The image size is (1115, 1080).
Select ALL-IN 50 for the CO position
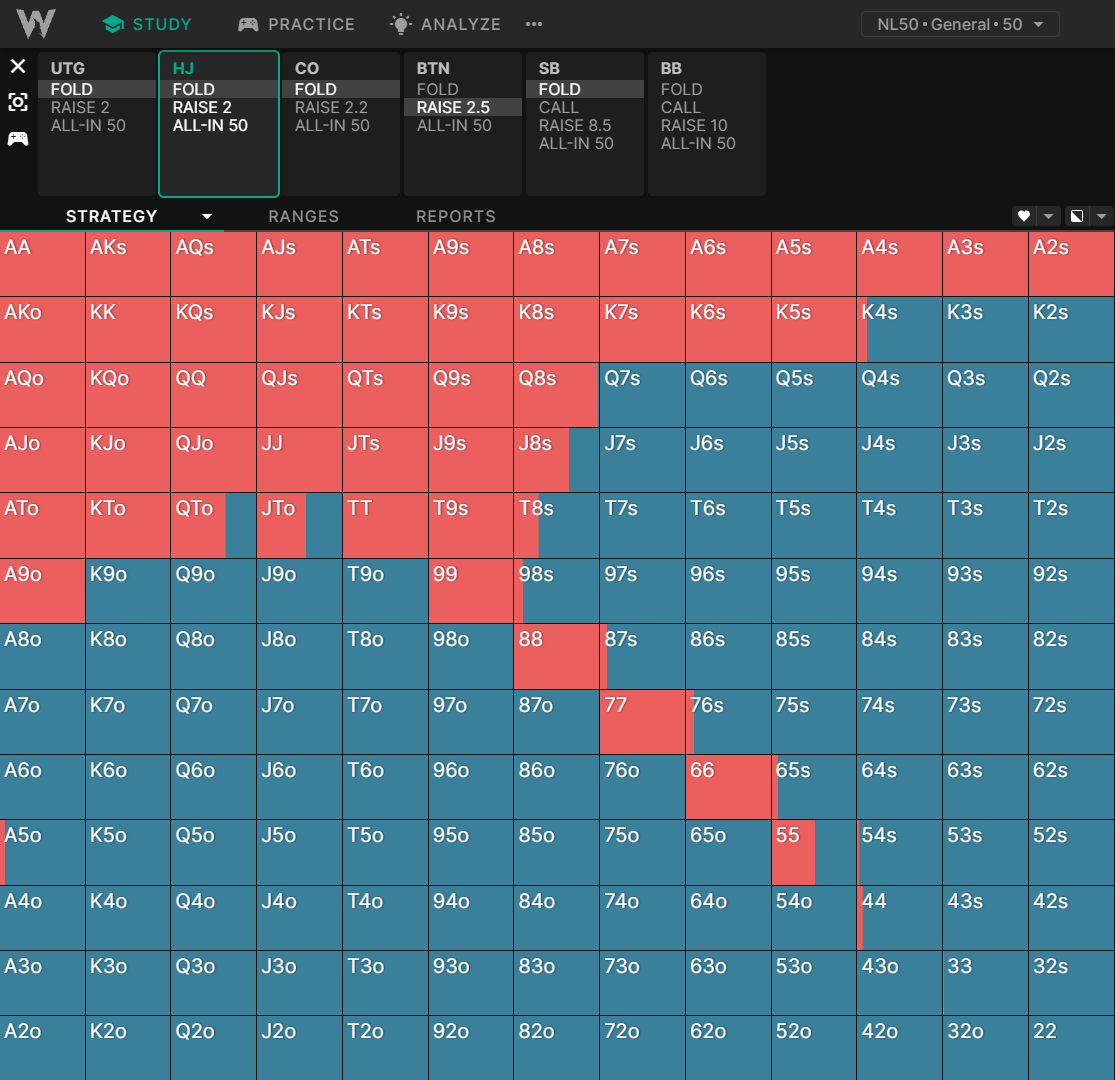click(x=332, y=126)
